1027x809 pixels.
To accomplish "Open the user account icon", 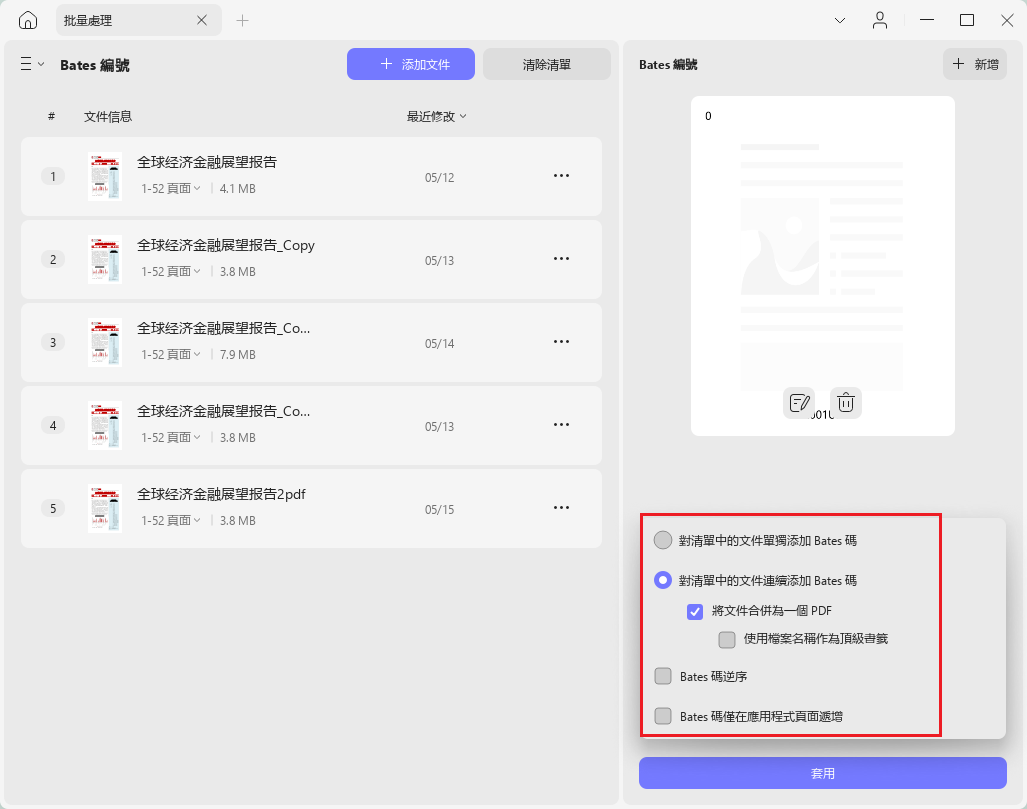I will pyautogui.click(x=880, y=20).
